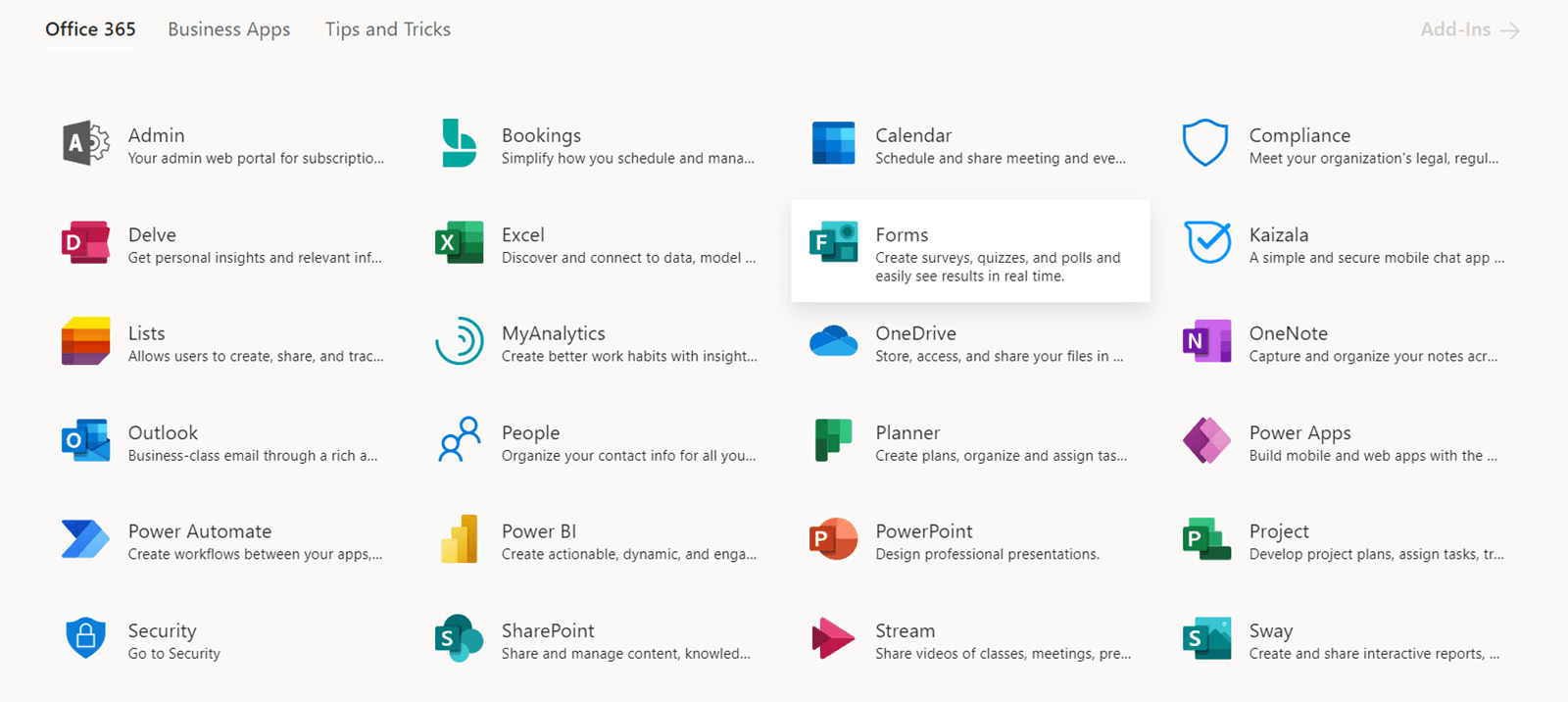The width and height of the screenshot is (1568, 702).
Task: Click the Bookings app icon
Action: click(x=459, y=144)
